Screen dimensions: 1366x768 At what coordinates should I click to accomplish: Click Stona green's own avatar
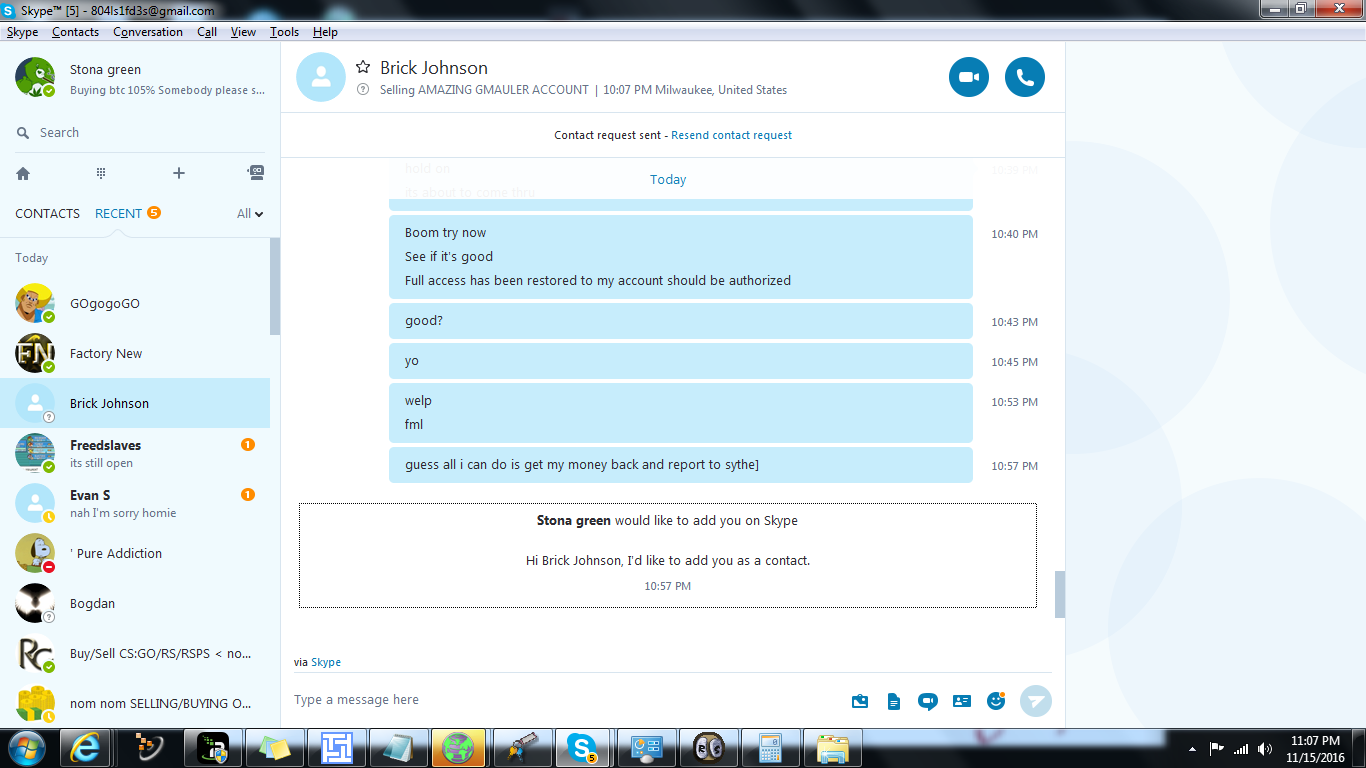[34, 78]
